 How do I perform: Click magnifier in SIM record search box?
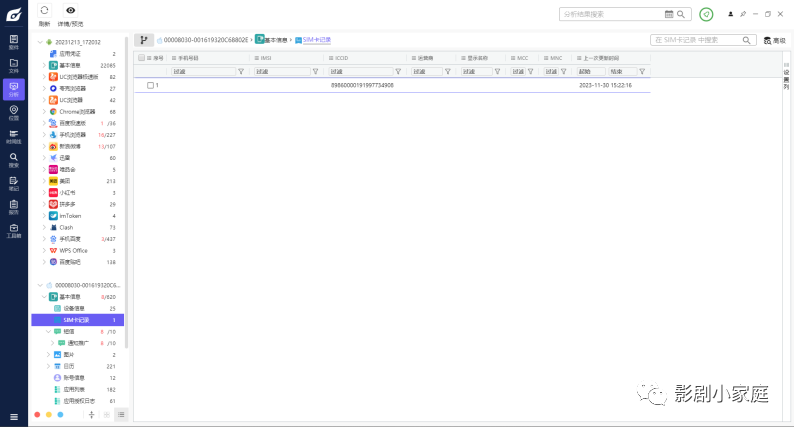point(746,40)
